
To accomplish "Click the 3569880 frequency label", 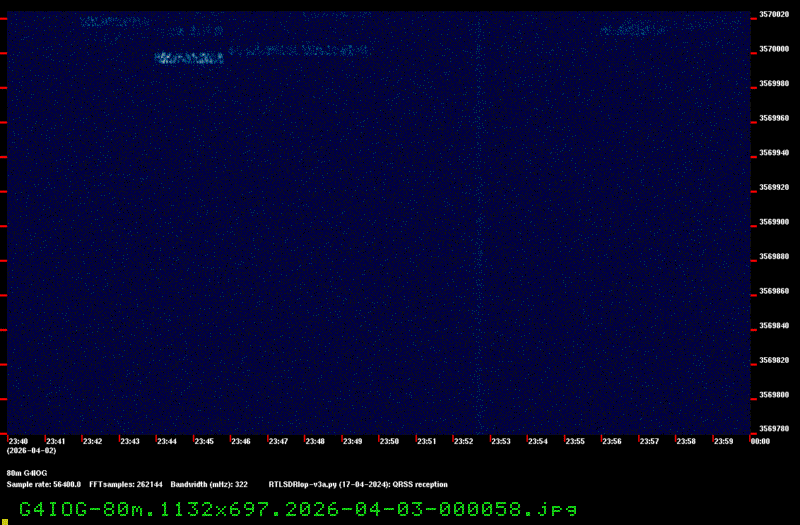I will click(x=774, y=256).
